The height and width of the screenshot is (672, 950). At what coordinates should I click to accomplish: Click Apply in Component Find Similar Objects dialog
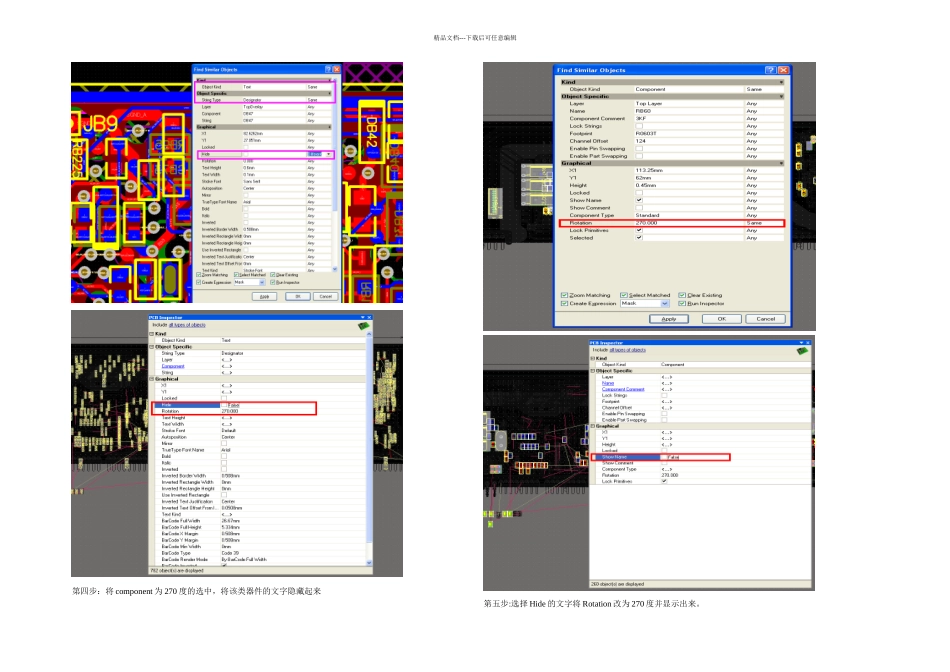[668, 319]
